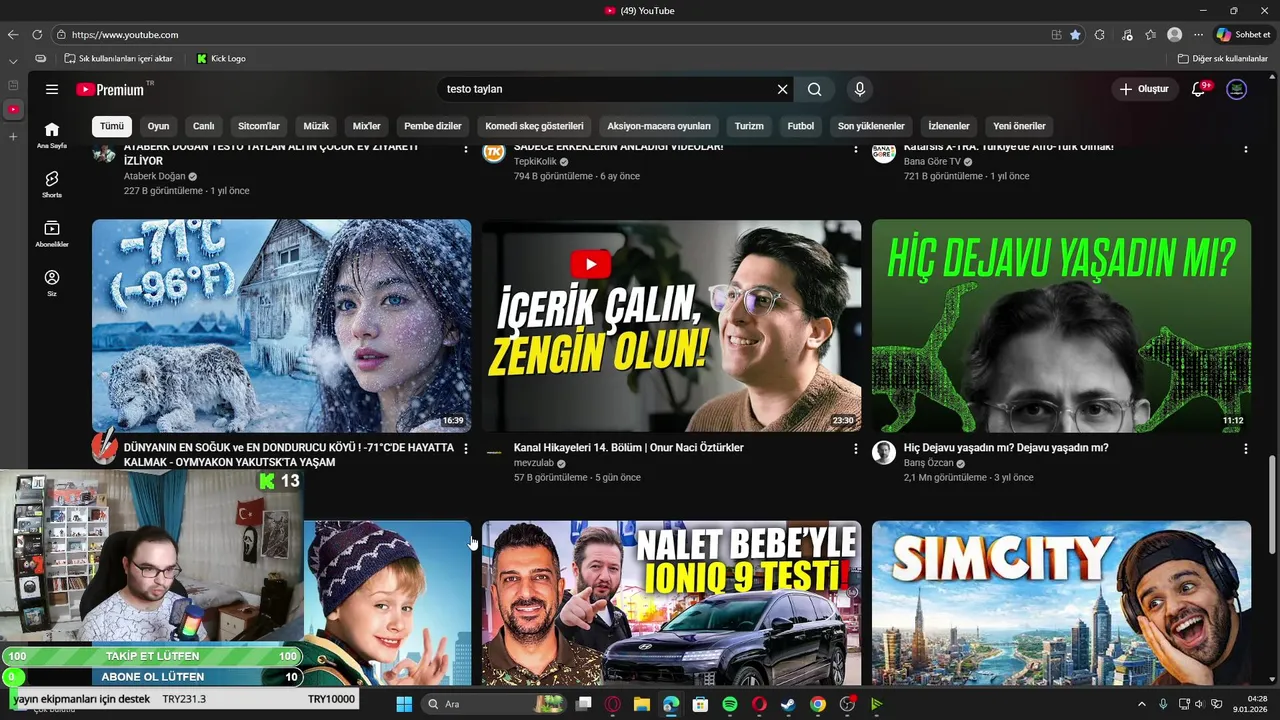This screenshot has height=720, width=1280.
Task: Open the notifications bell
Action: point(1198,89)
